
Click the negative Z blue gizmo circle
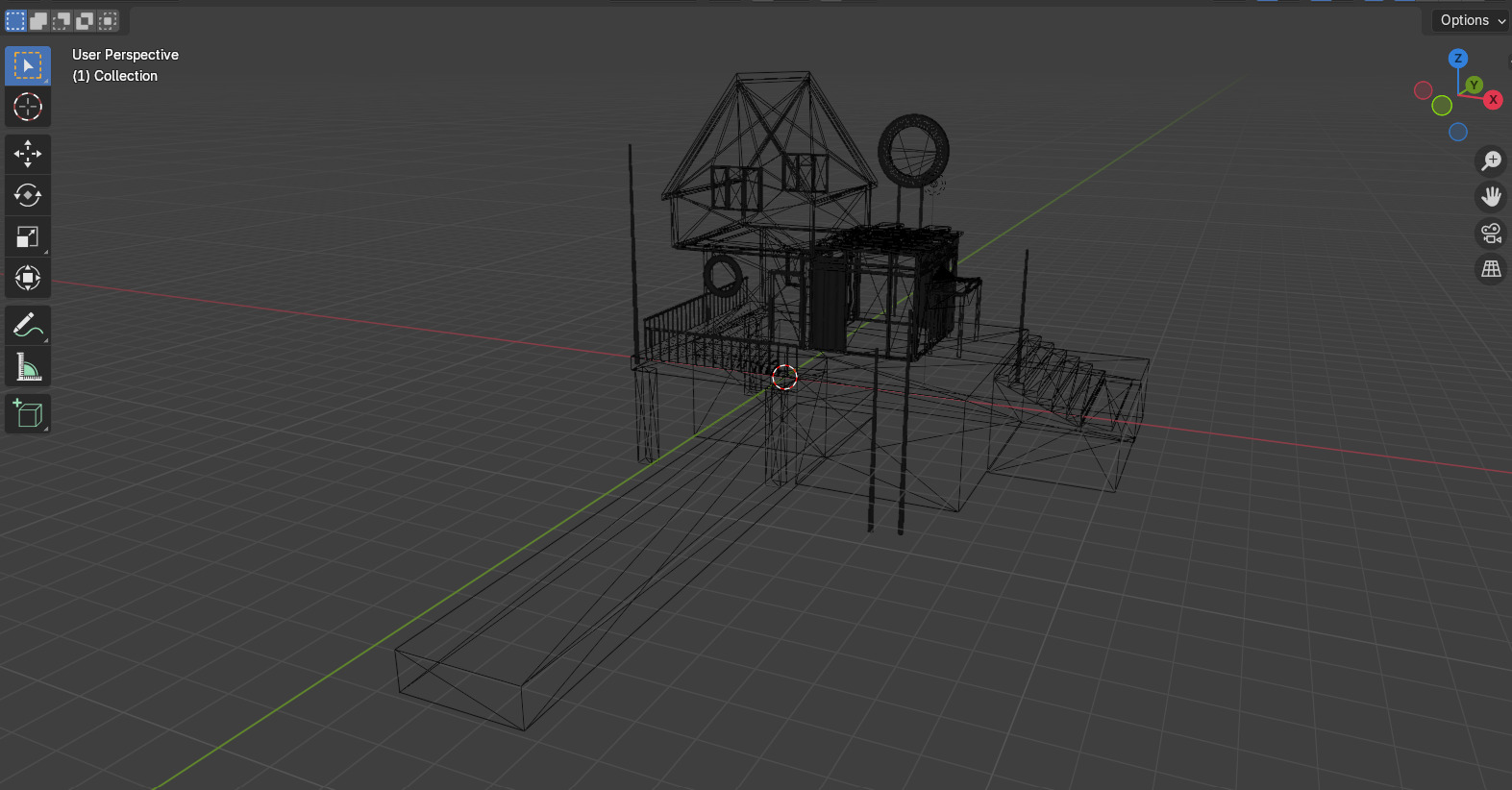click(x=1458, y=132)
